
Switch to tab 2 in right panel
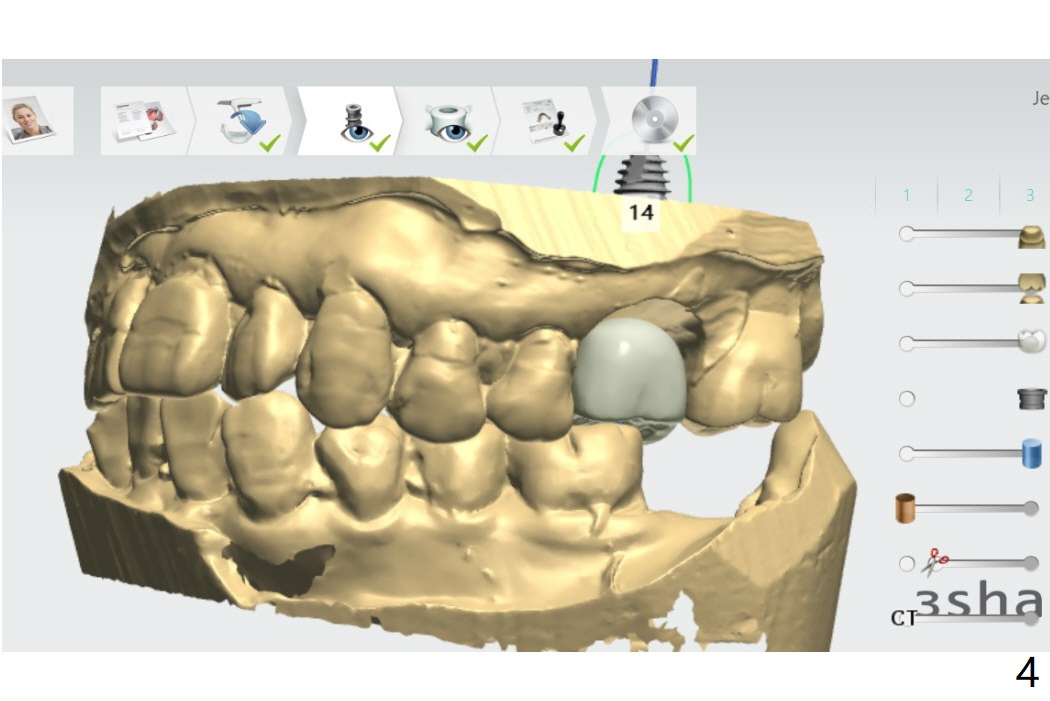[x=968, y=196]
